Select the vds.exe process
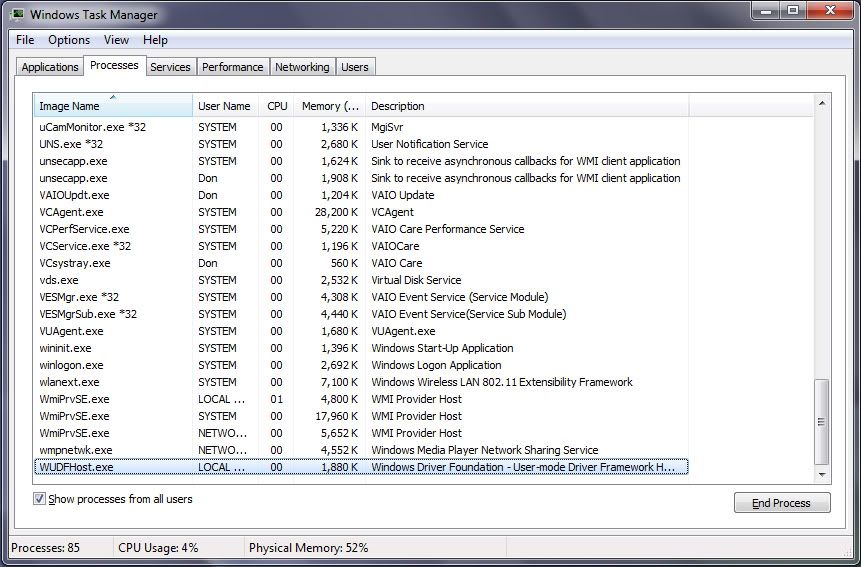 point(361,280)
